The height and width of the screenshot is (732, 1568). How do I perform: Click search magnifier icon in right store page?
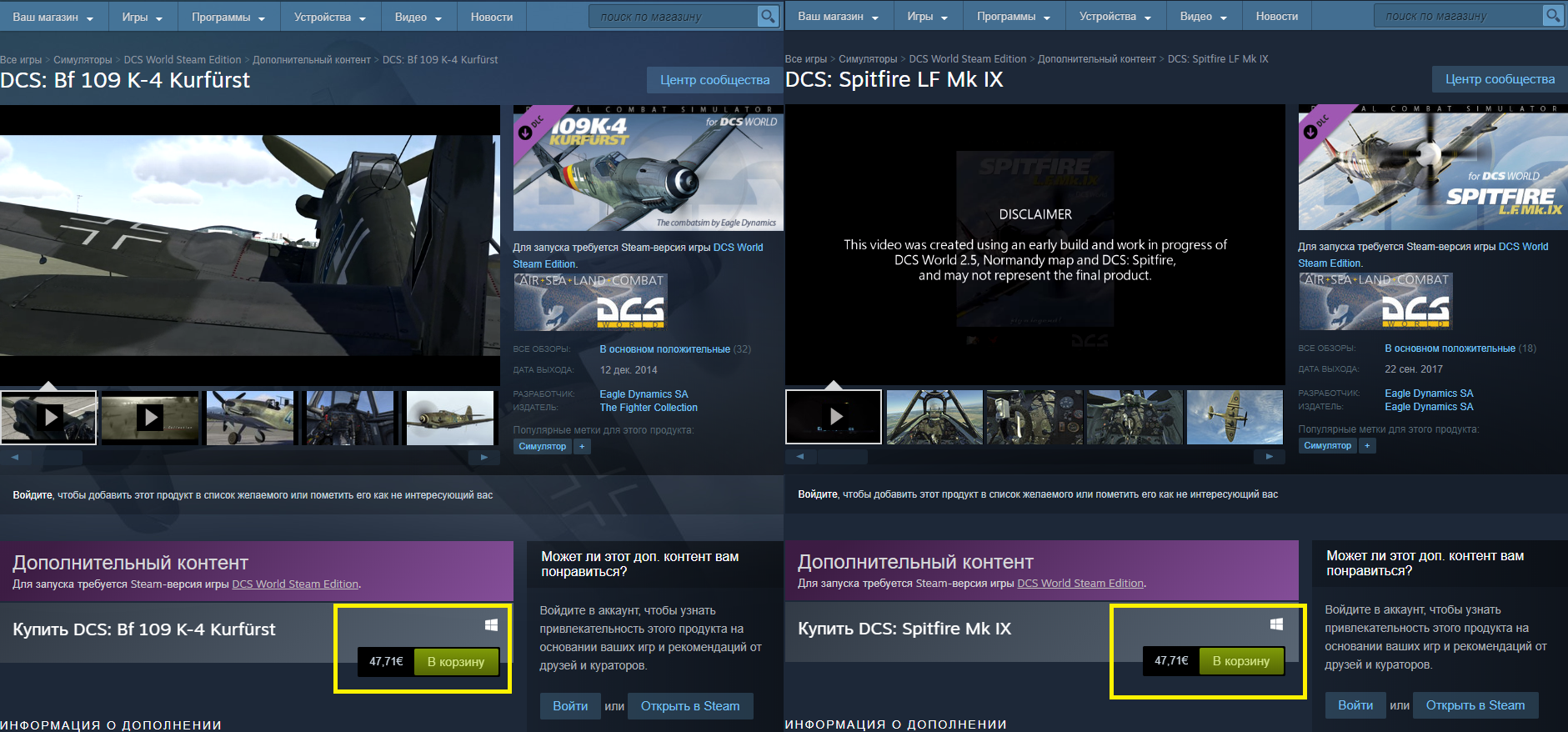[1552, 16]
